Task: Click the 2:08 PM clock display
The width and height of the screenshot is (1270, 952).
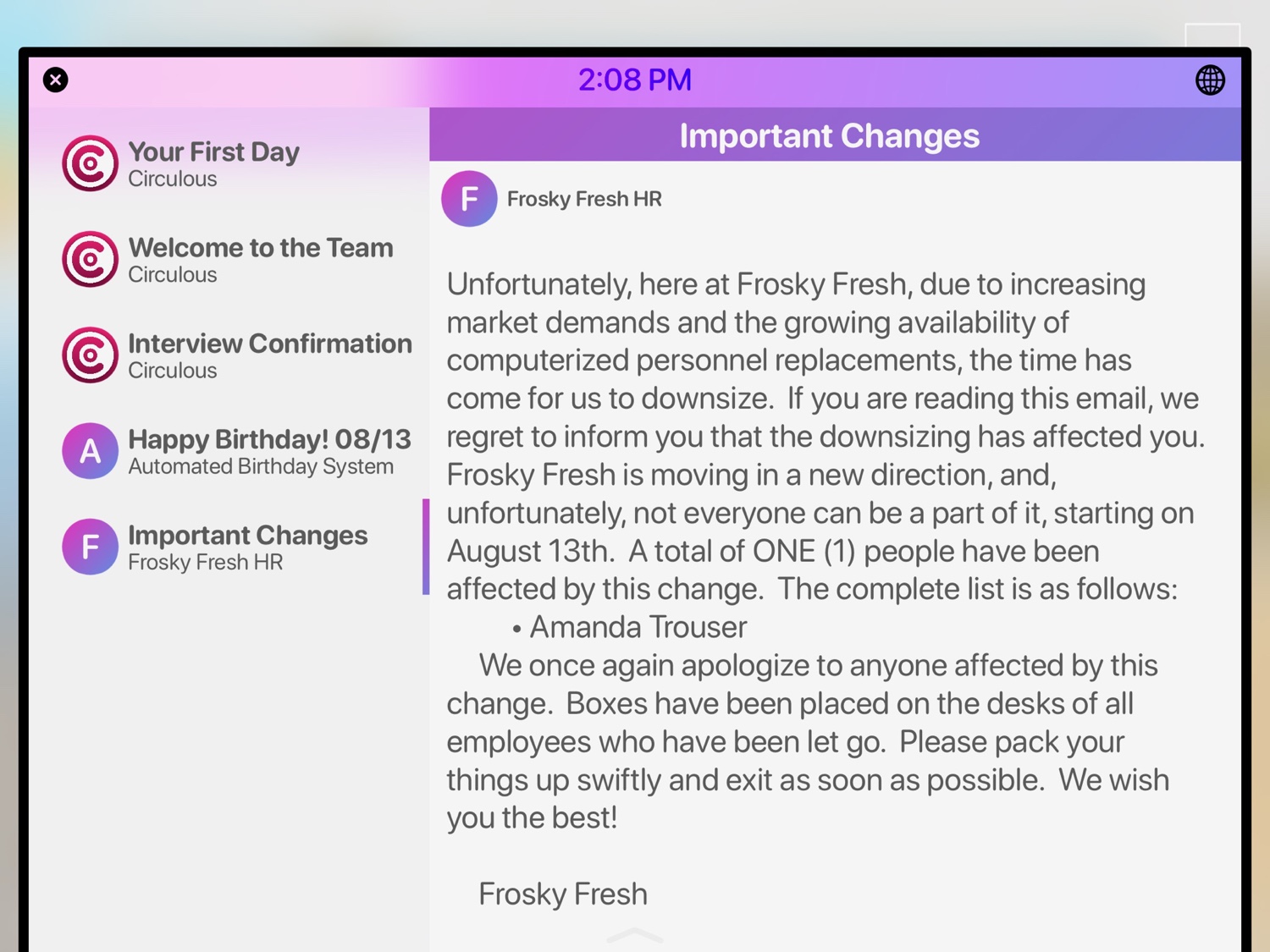Action: coord(635,80)
